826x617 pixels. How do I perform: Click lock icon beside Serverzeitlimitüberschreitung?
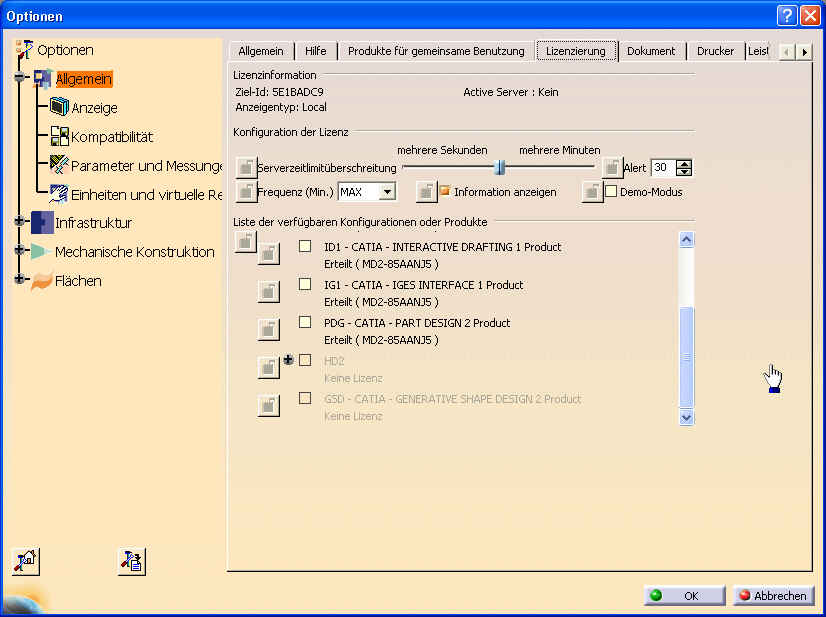click(246, 168)
